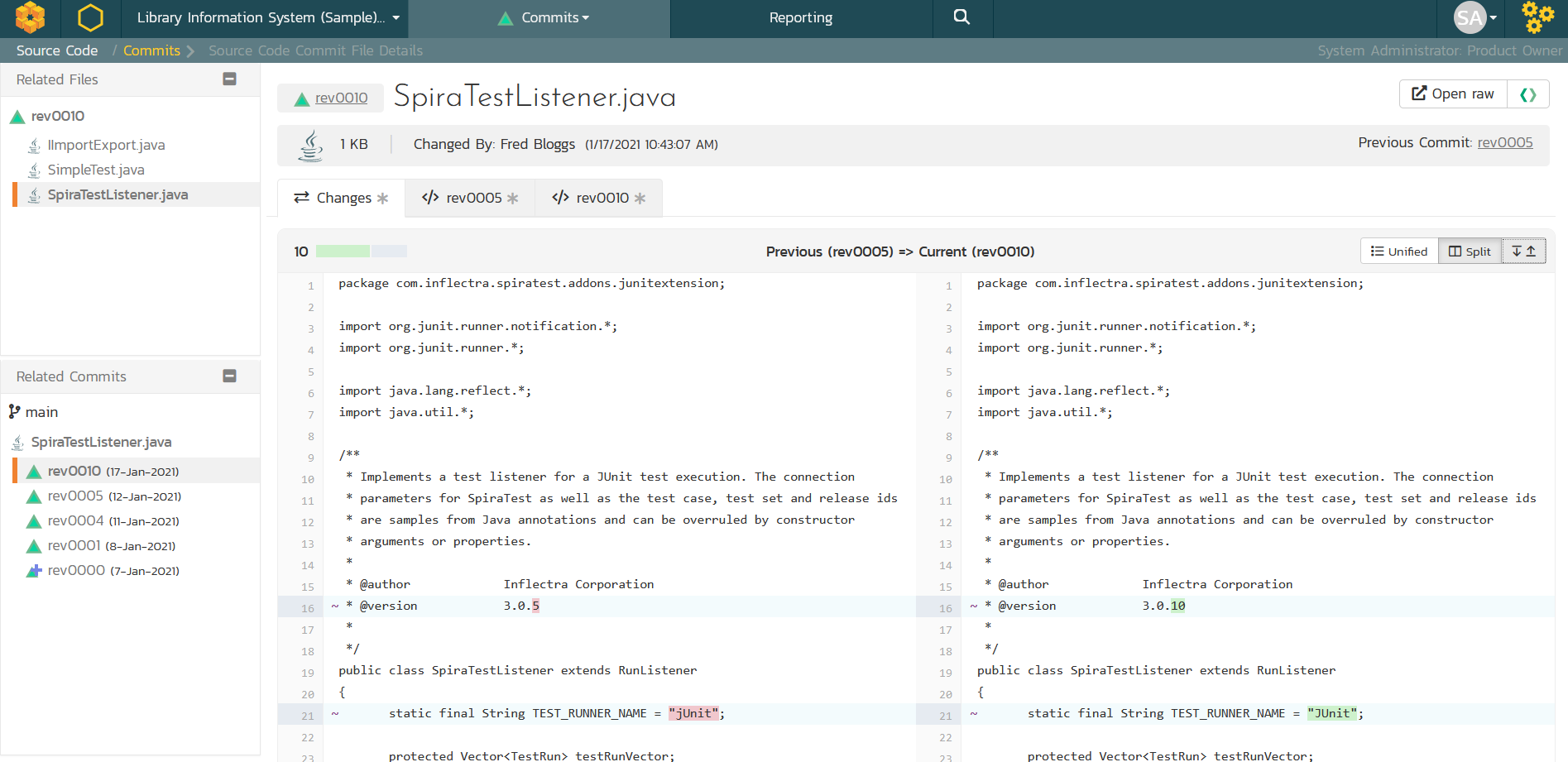Click the diff change ratio bar

coord(361,252)
